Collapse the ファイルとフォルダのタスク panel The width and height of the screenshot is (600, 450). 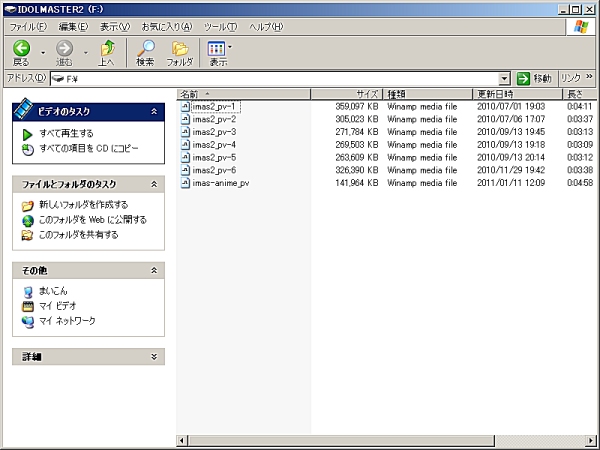coord(154,184)
